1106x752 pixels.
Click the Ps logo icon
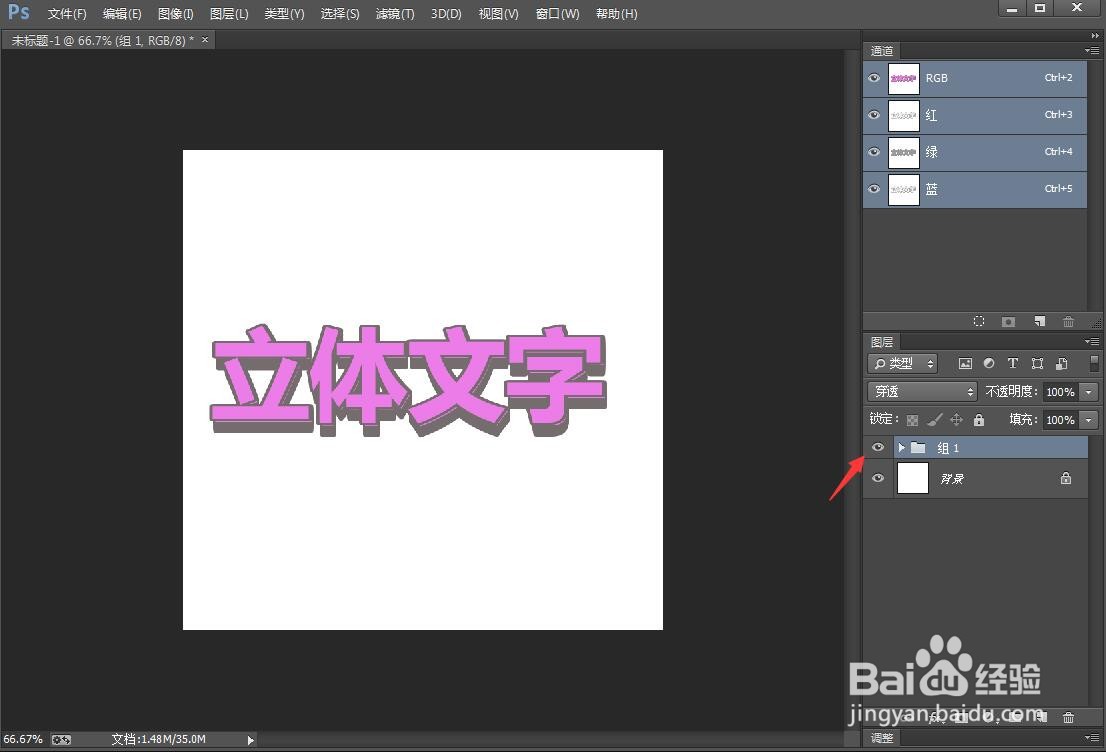(x=19, y=12)
